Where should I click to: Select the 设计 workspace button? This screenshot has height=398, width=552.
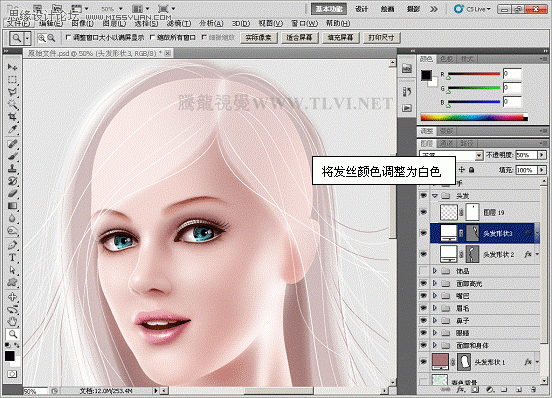362,9
